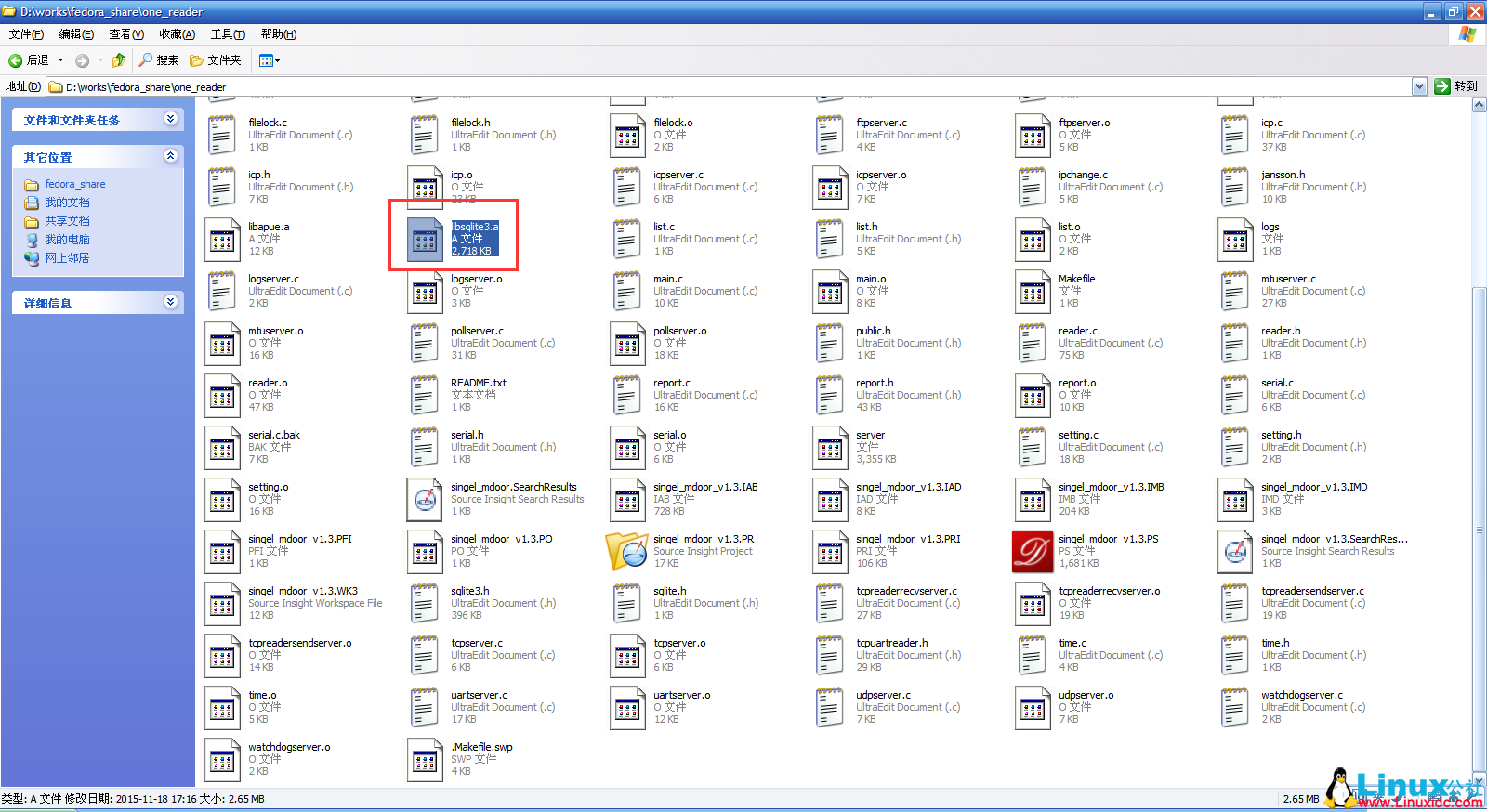Viewport: 1487px width, 812px height.
Task: Open the Search toolbar button
Action: 158,60
